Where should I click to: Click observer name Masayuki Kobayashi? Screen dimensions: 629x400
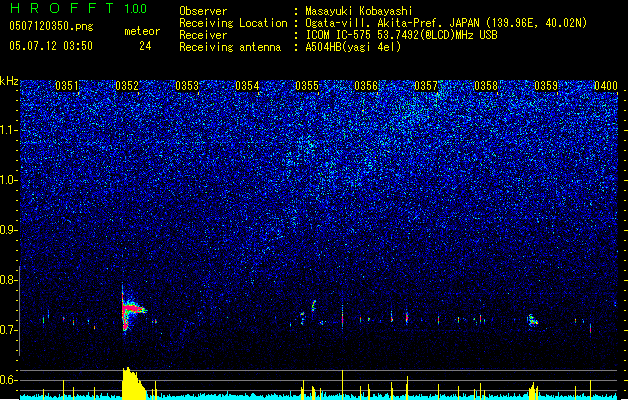click(x=359, y=11)
